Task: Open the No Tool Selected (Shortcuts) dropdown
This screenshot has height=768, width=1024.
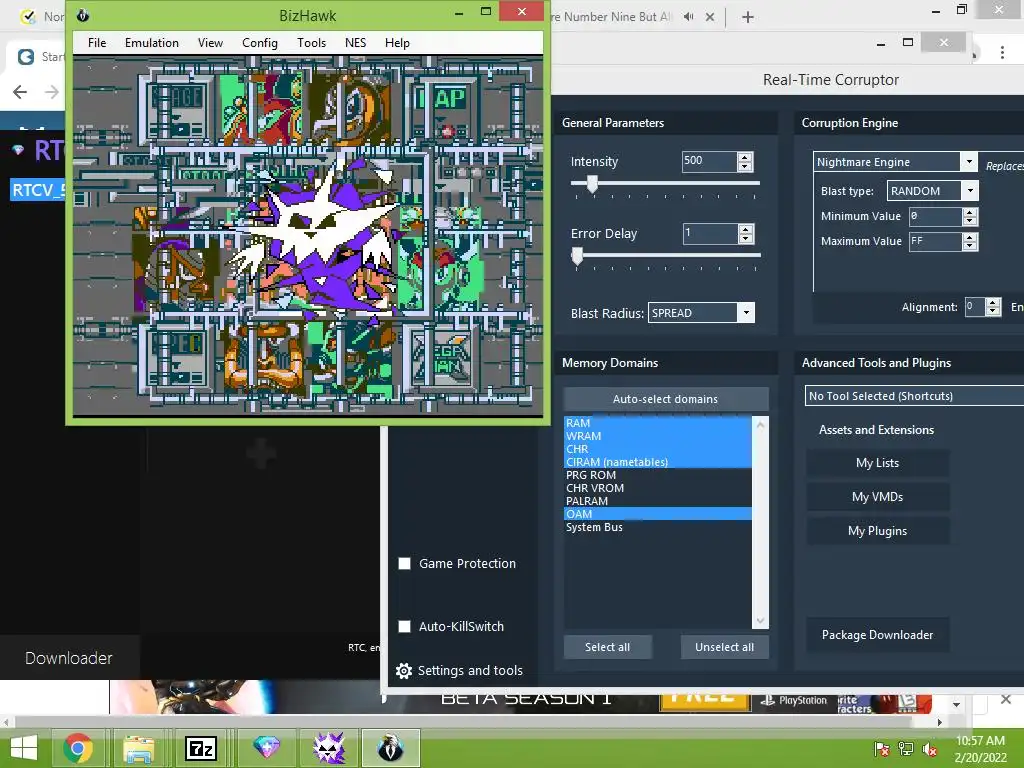Action: click(914, 396)
